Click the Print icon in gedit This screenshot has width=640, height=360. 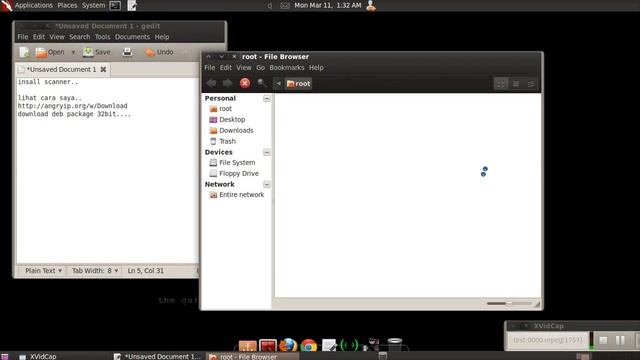[x=127, y=52]
